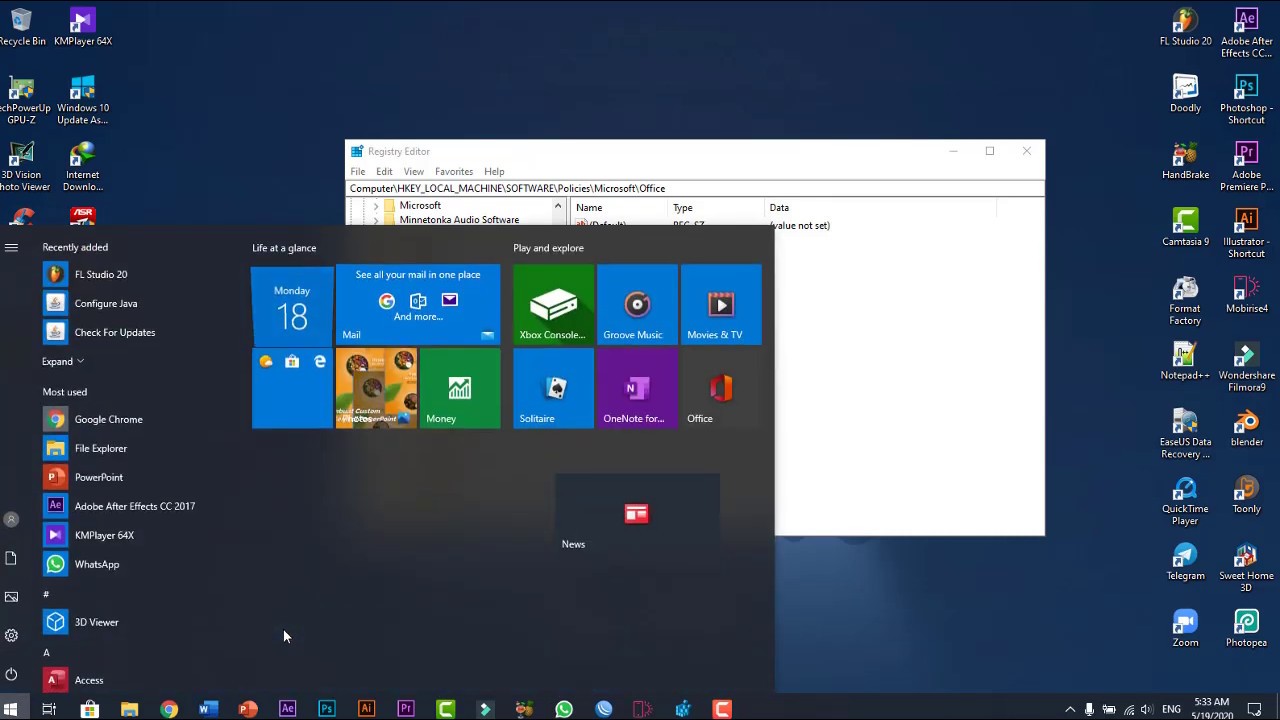Click the ENG language indicator
The height and width of the screenshot is (720, 1280).
click(1171, 710)
